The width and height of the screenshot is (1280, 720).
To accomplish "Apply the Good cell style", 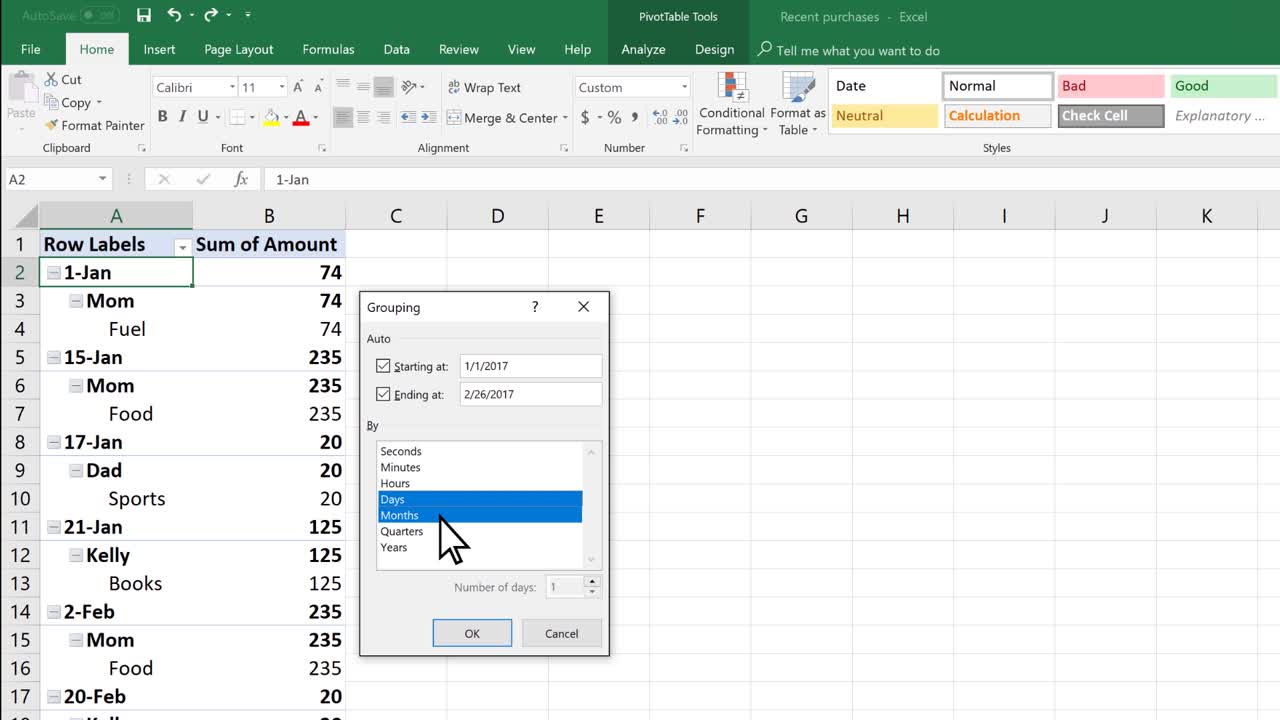I will click(1223, 86).
